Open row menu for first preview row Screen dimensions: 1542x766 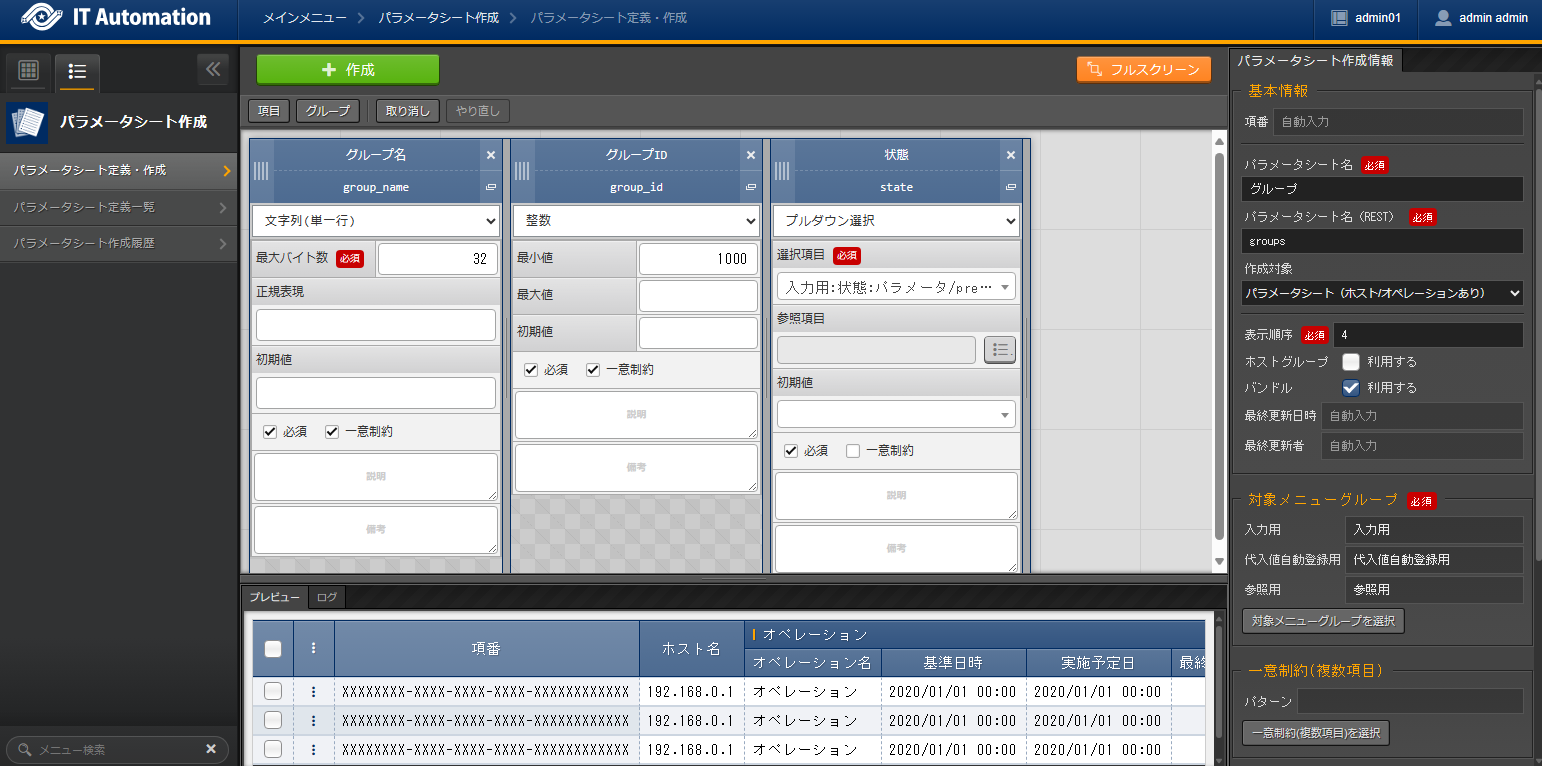pyautogui.click(x=313, y=691)
